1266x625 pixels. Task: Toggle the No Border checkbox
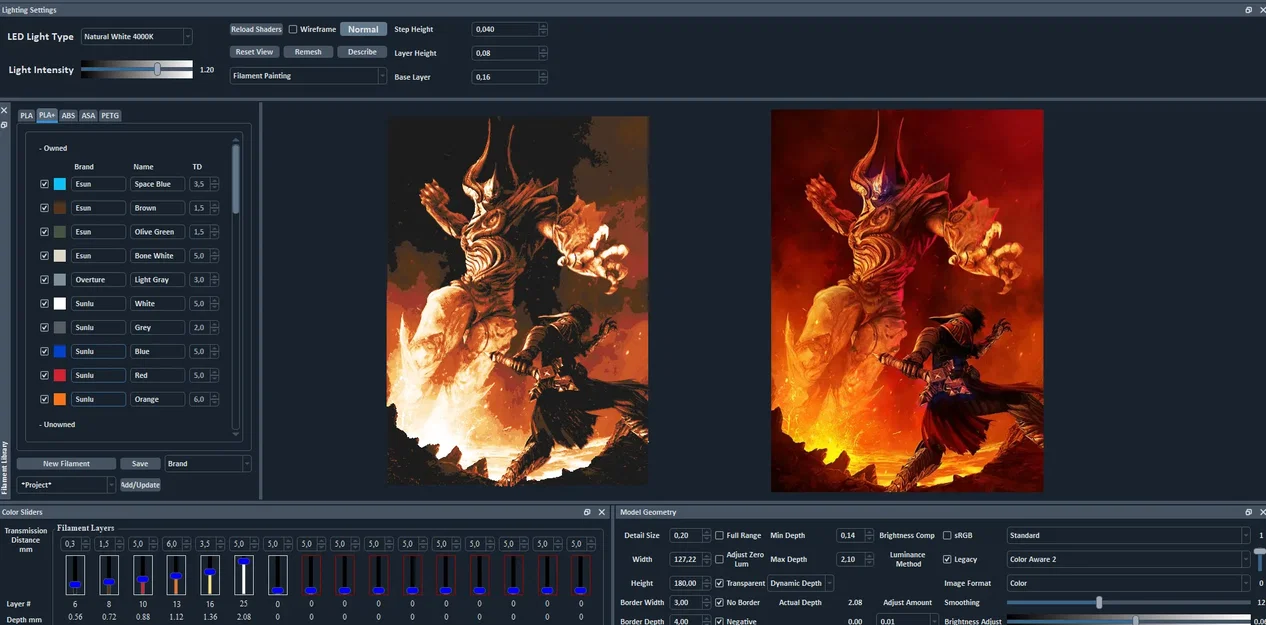(x=719, y=603)
